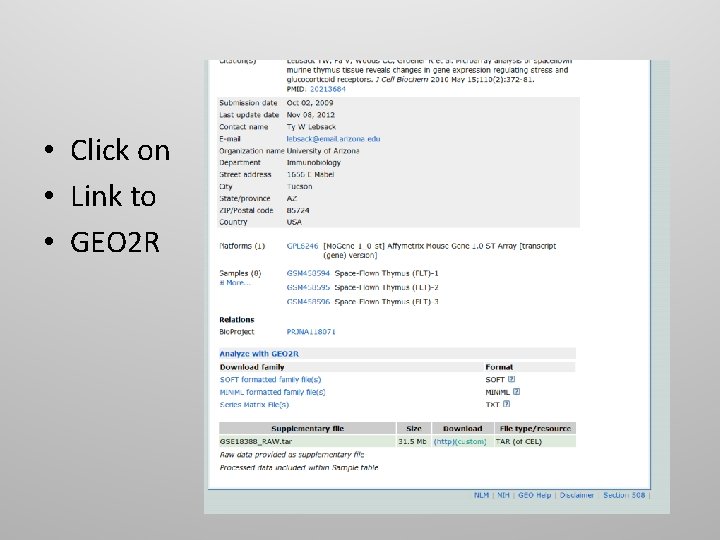Open sample GSM458595 link
The image size is (720, 540).
(x=308, y=287)
